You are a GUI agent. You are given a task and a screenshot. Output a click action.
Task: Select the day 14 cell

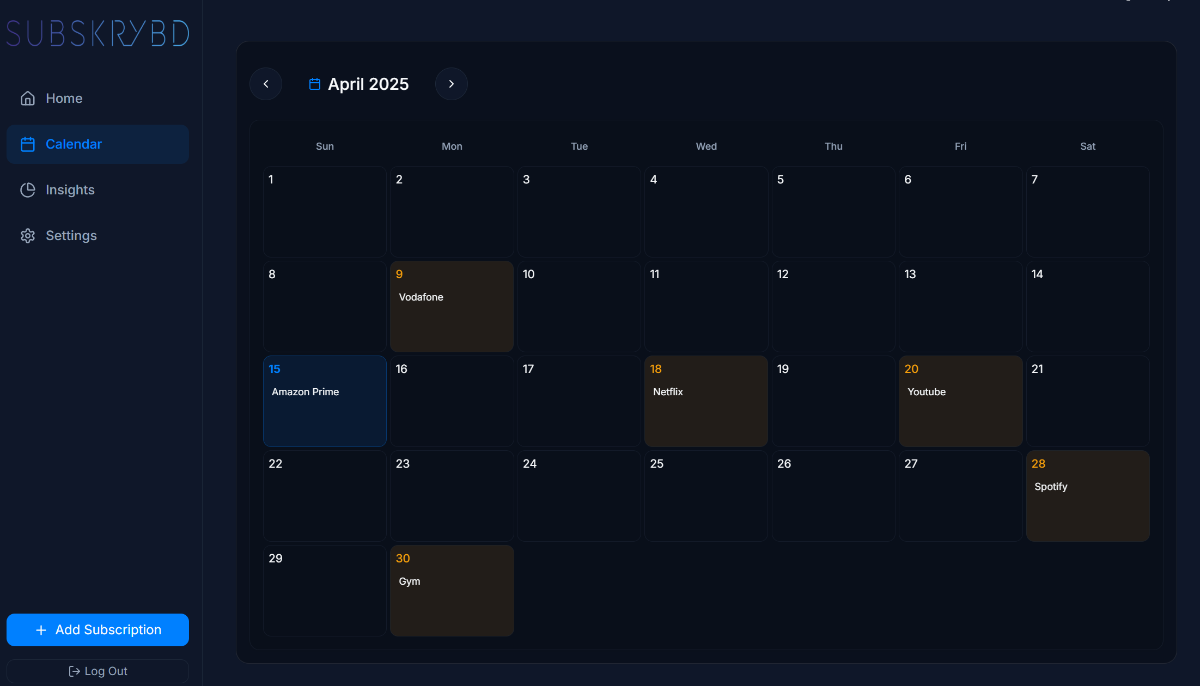(1088, 307)
